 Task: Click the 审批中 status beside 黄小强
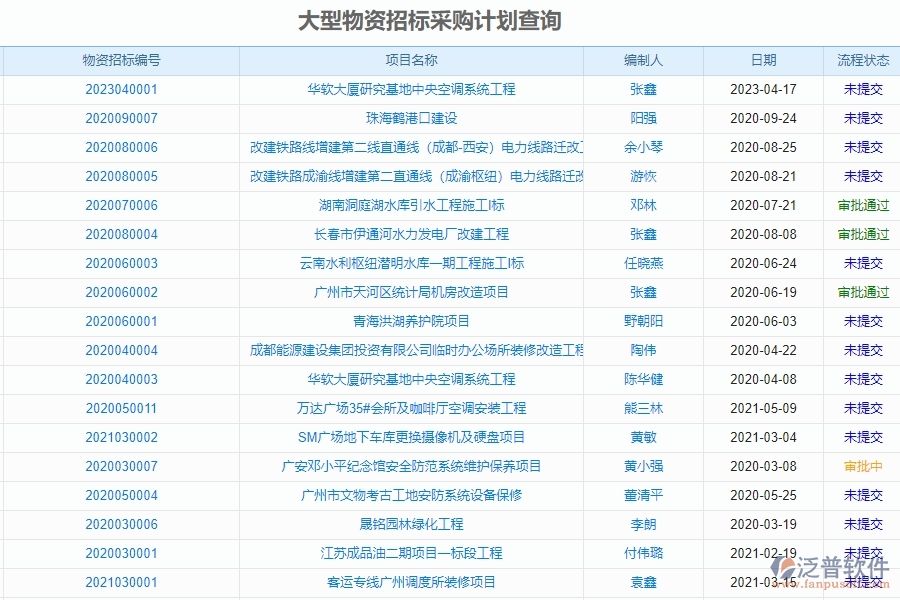pyautogui.click(x=858, y=466)
